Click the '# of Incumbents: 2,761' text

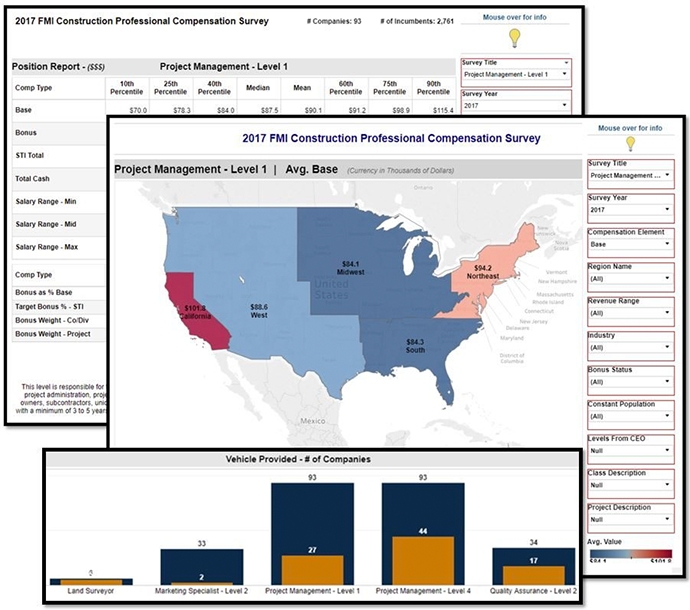coord(417,21)
